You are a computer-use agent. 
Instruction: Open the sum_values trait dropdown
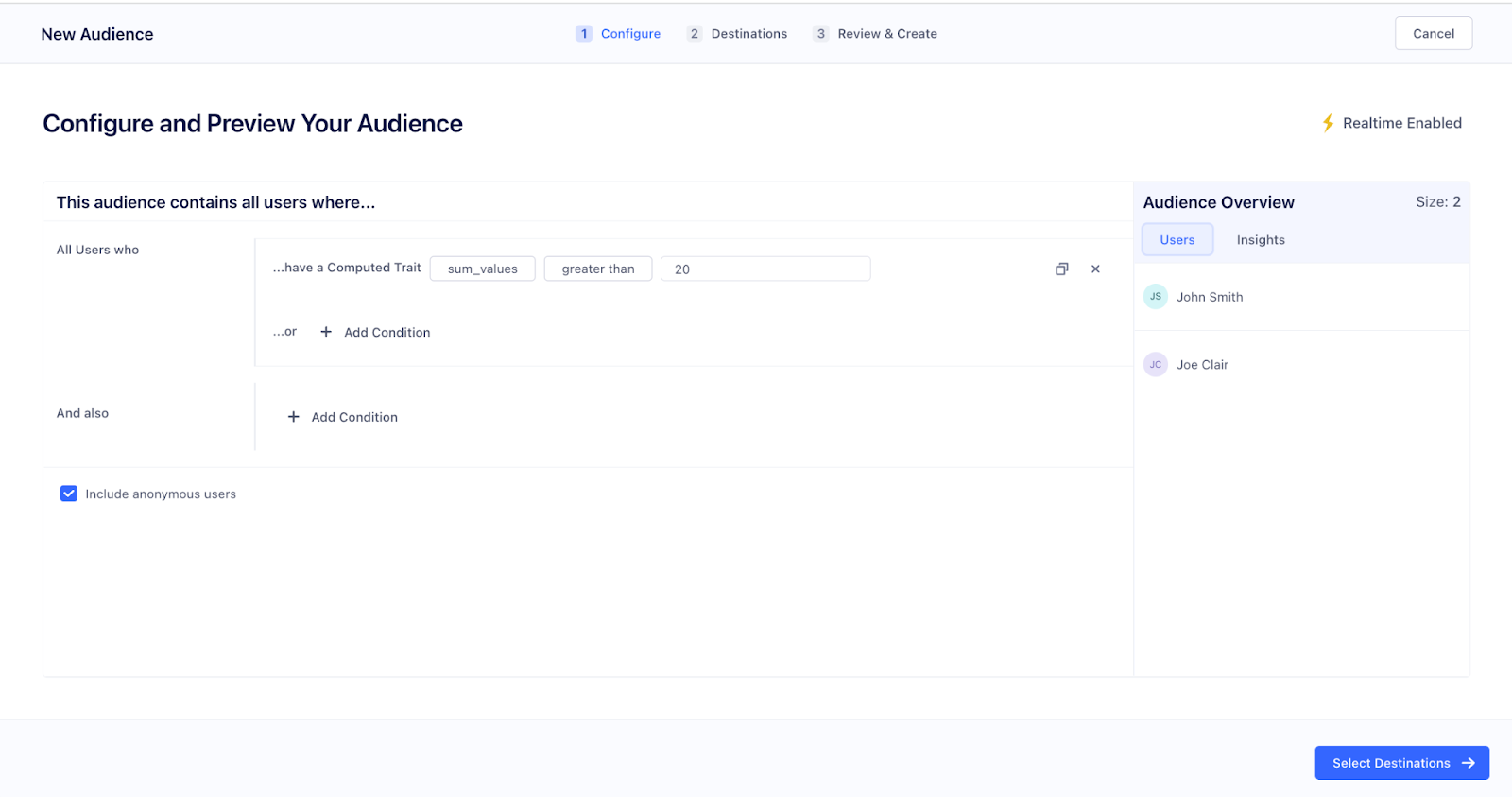coord(482,269)
